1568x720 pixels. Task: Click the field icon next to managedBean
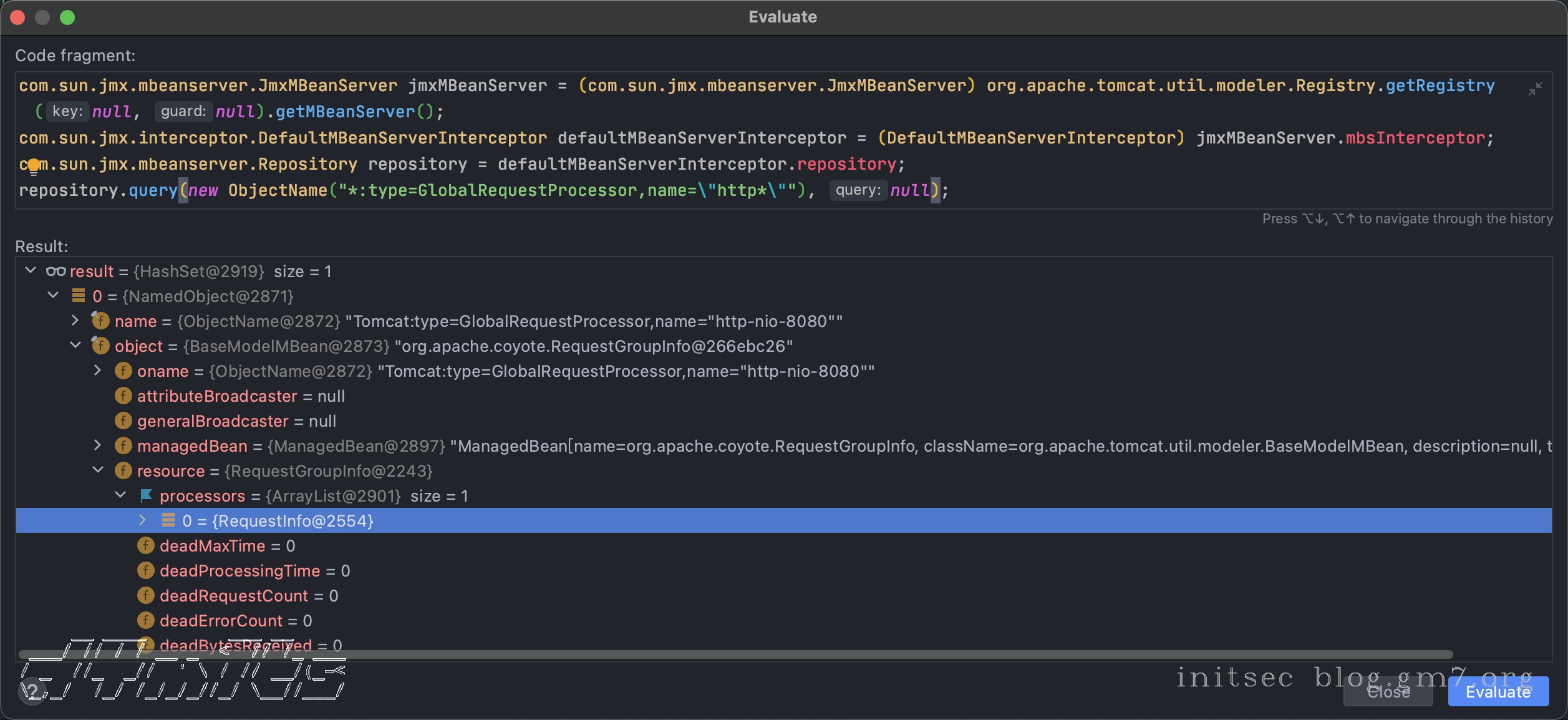123,446
